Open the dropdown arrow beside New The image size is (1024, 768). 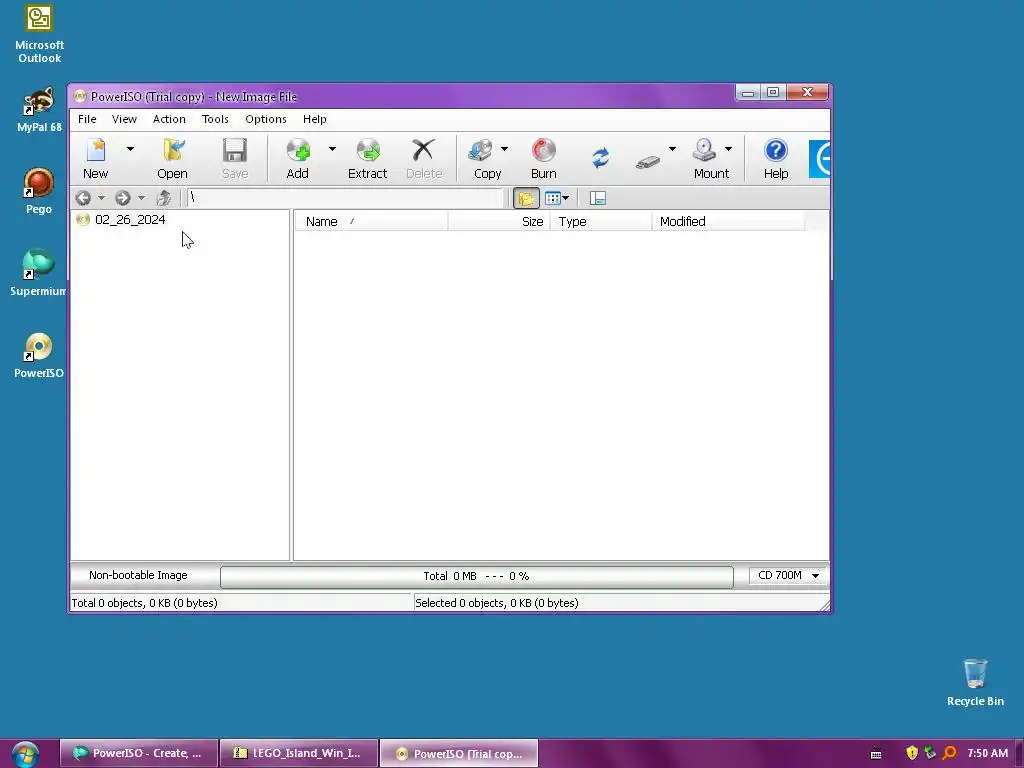click(130, 150)
